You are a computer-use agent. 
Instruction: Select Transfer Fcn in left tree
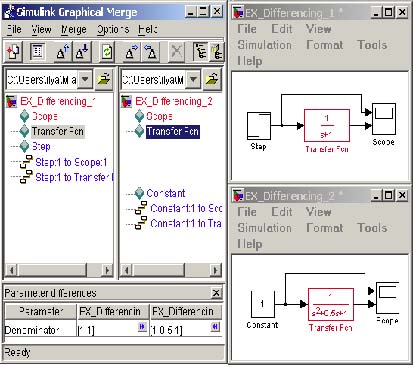click(x=58, y=131)
